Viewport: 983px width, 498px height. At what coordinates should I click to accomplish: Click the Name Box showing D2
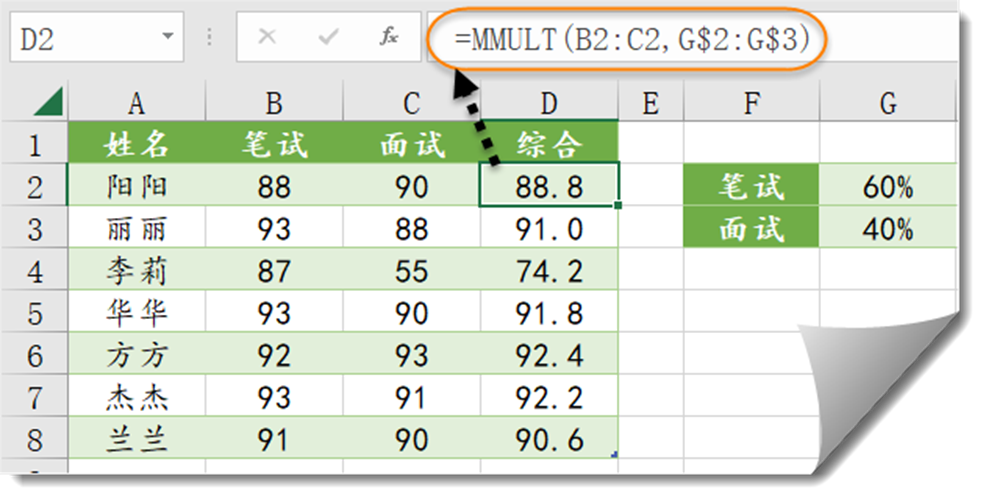(x=96, y=37)
